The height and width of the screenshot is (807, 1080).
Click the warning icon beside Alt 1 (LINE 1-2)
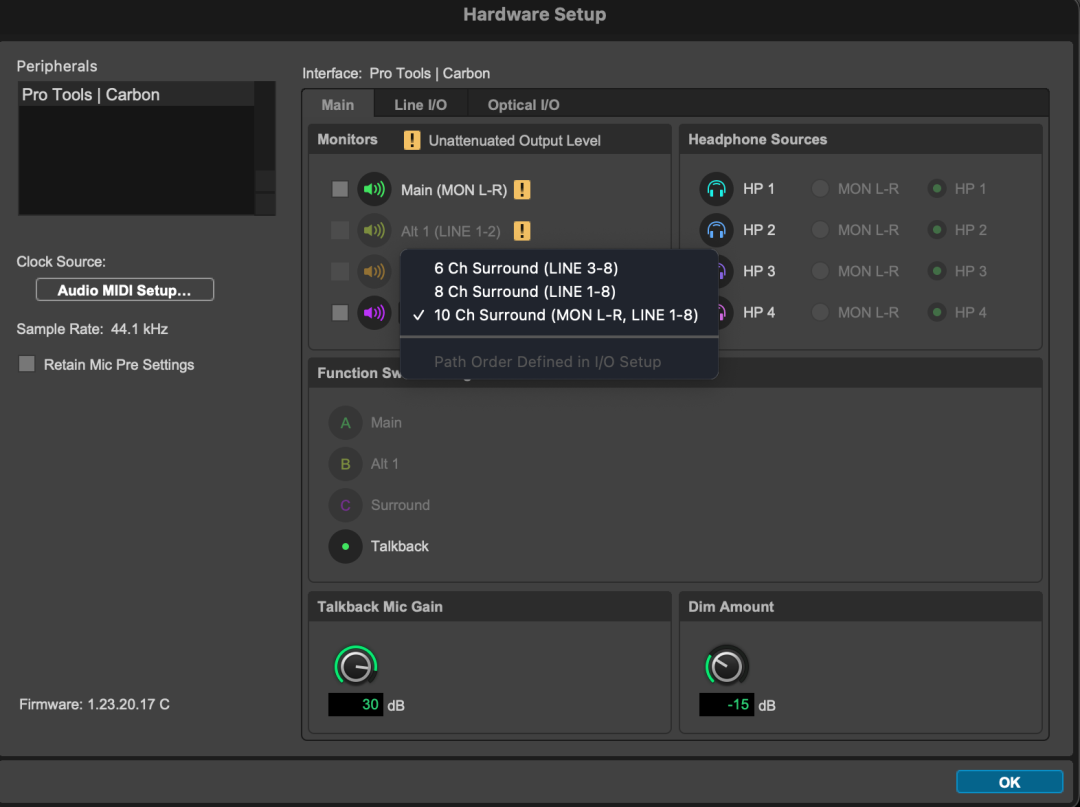tap(522, 231)
